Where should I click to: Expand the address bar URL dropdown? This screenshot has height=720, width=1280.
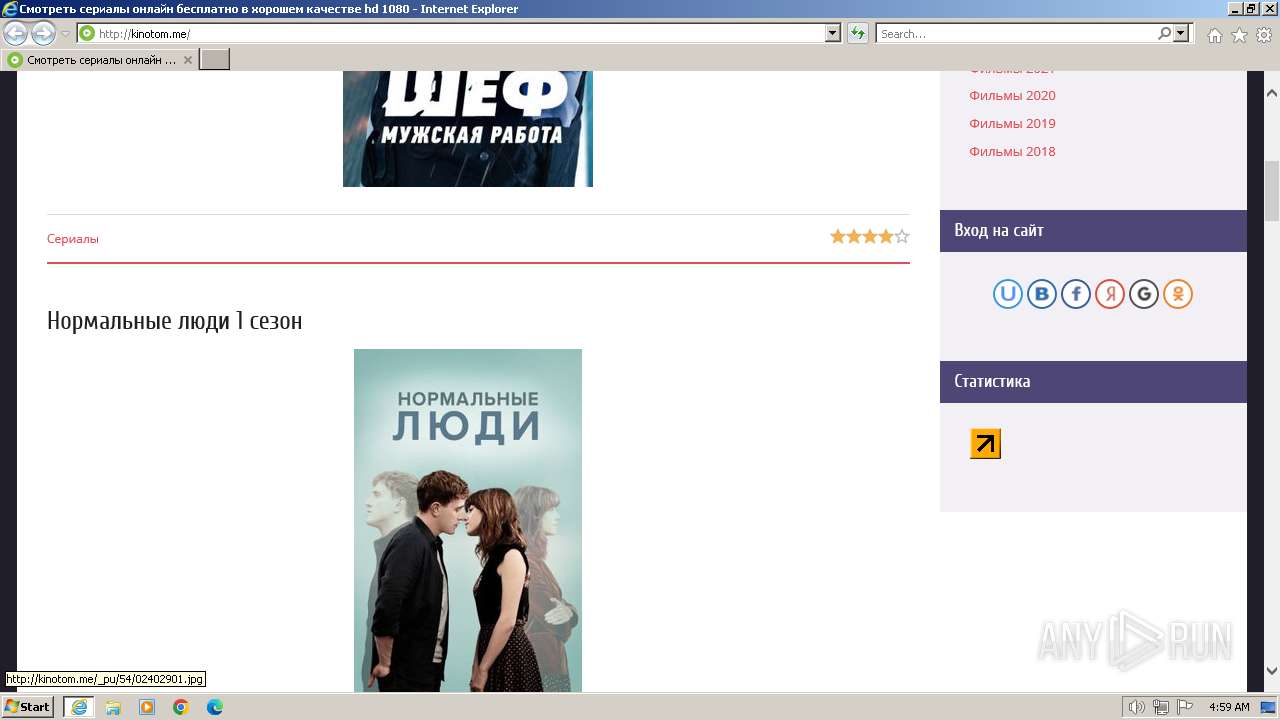[x=833, y=34]
